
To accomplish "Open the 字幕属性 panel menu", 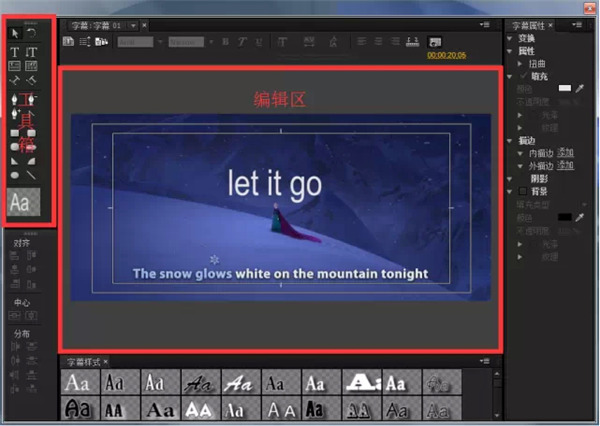I will pos(577,25).
